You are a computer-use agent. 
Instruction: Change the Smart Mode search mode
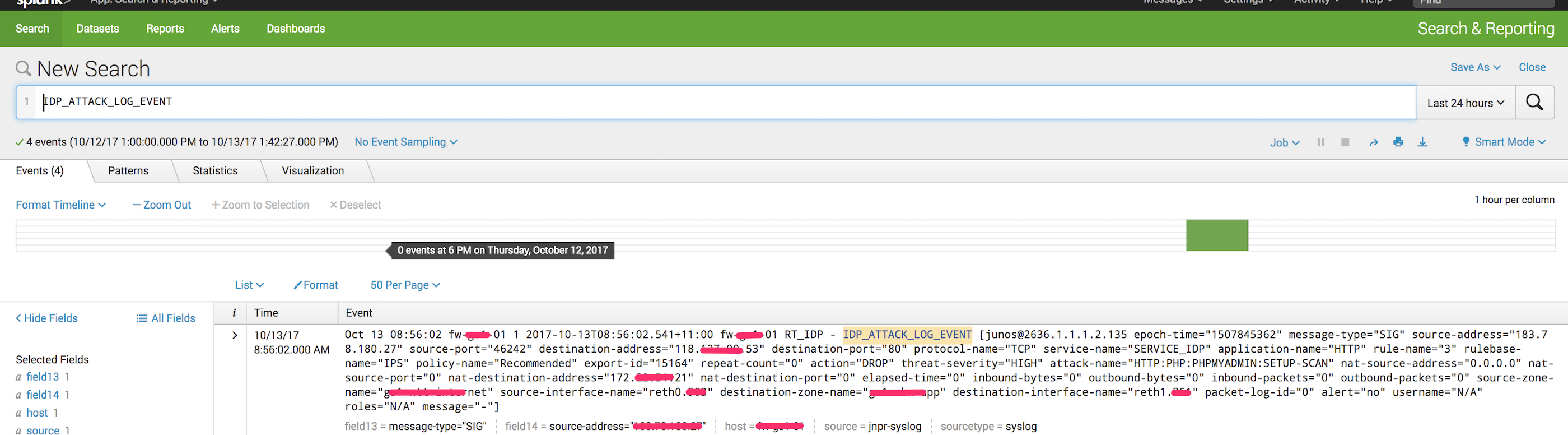[x=1504, y=142]
